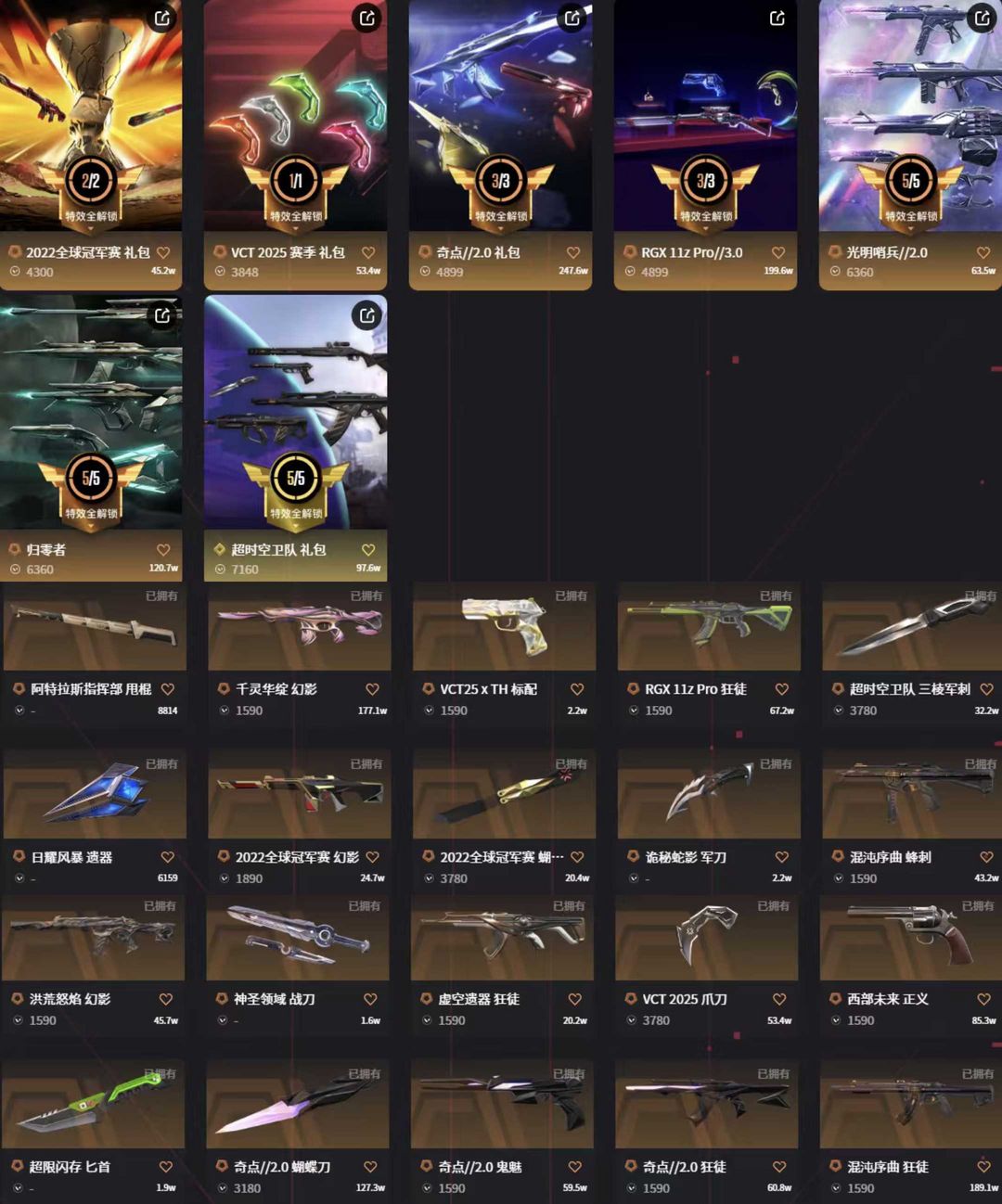Share the 超时空卫队 礼包 bundle
This screenshot has width=1002, height=1204.
click(367, 316)
